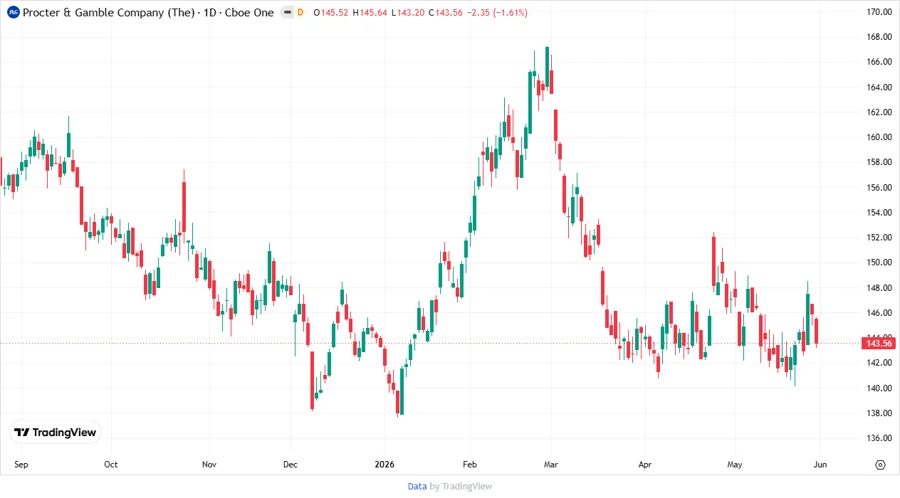The width and height of the screenshot is (900, 498).
Task: Click the 170.00 price axis label
Action: (879, 11)
